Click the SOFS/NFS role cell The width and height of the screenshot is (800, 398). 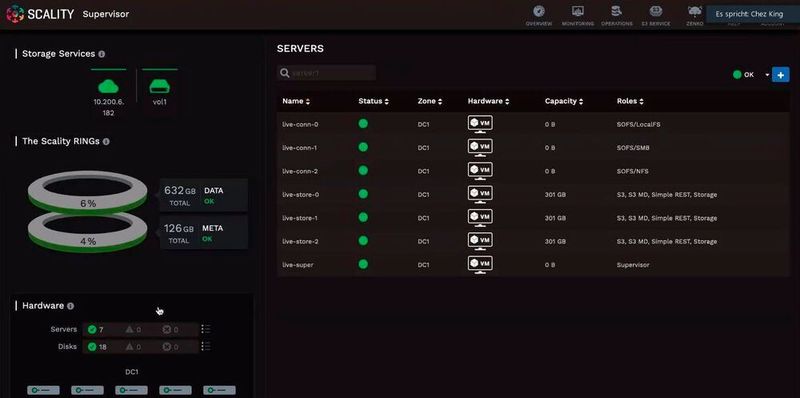coord(633,171)
